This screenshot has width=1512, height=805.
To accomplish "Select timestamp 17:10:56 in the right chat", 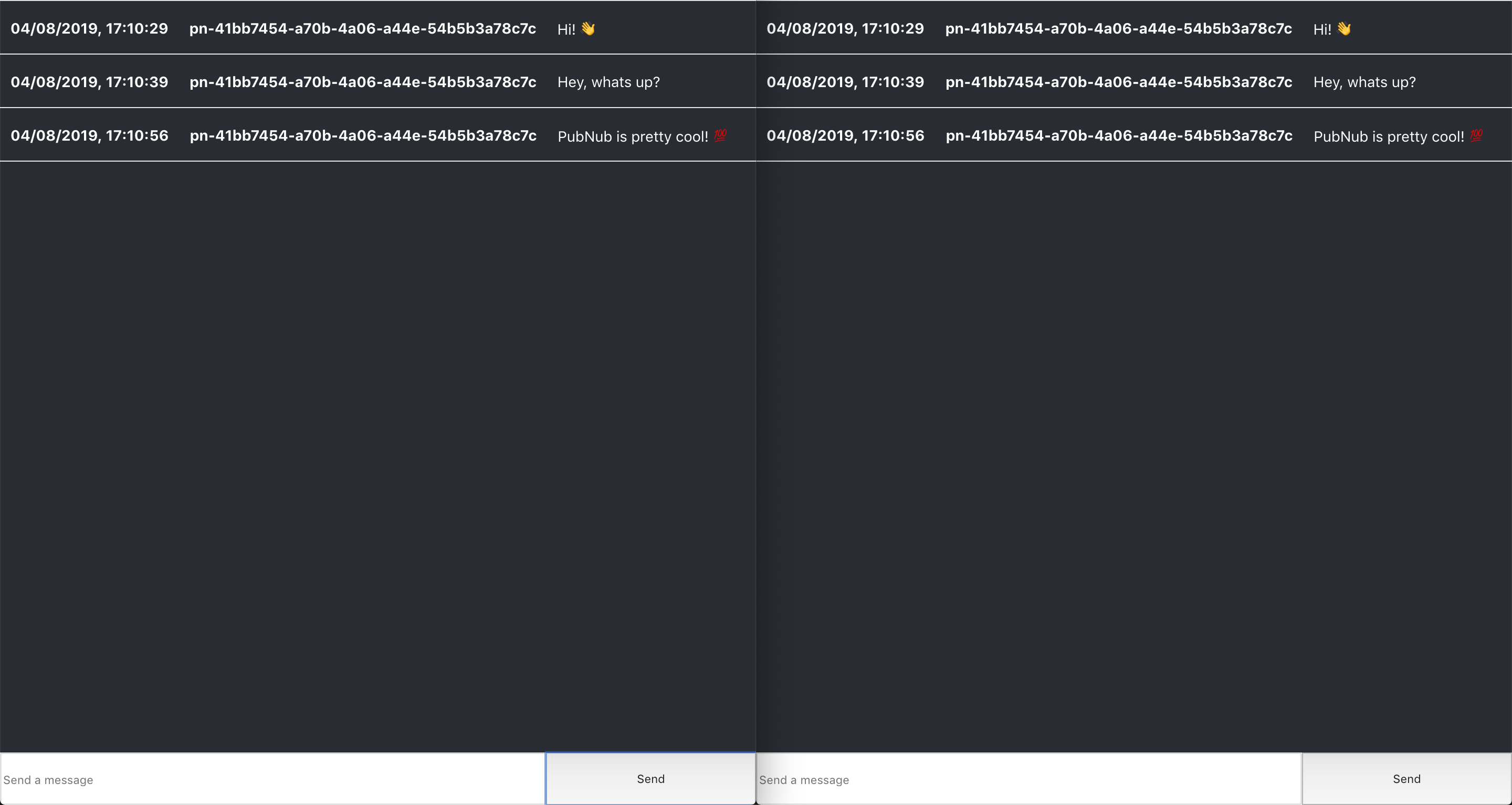I will coord(845,135).
